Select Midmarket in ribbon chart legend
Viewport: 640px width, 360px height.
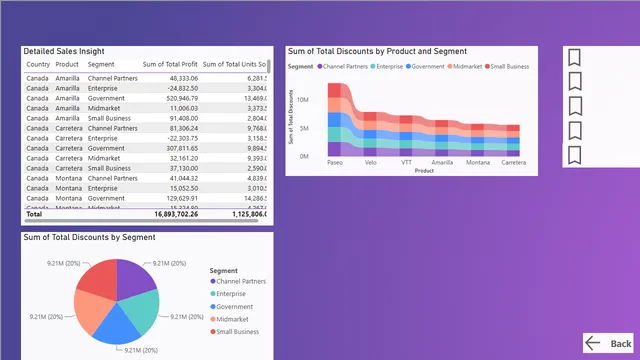465,67
